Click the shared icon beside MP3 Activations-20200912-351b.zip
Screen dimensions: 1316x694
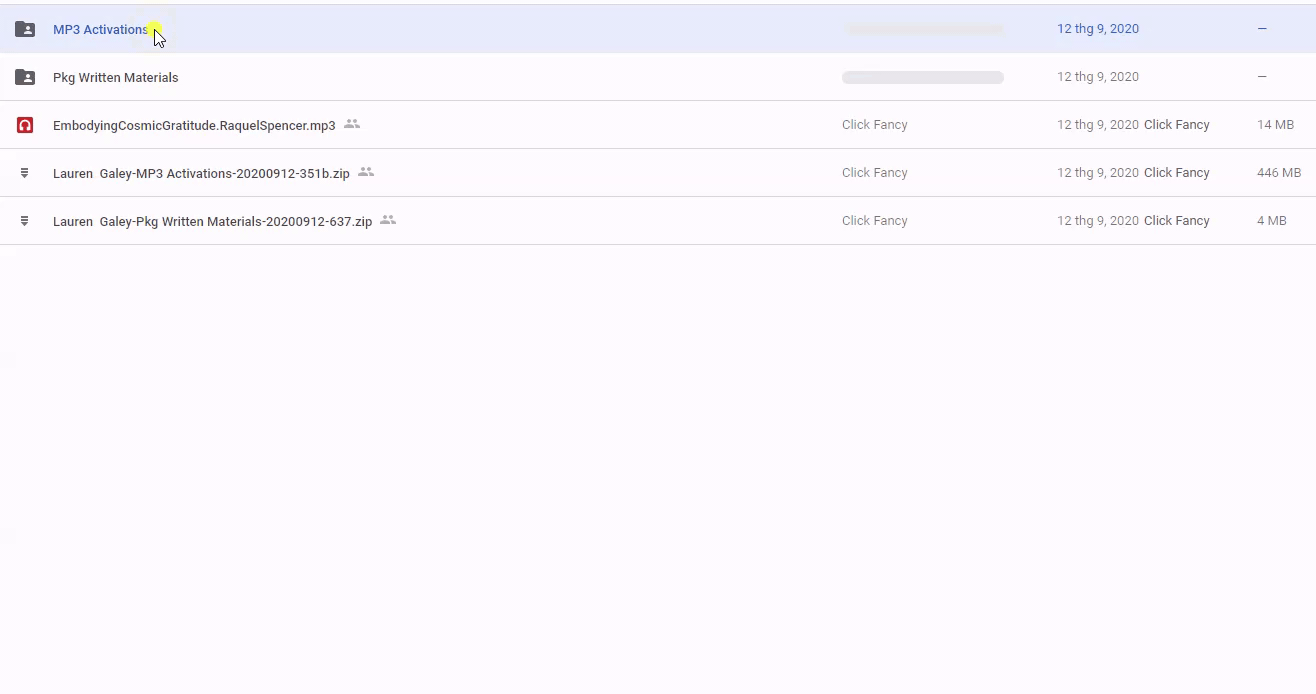coord(366,172)
